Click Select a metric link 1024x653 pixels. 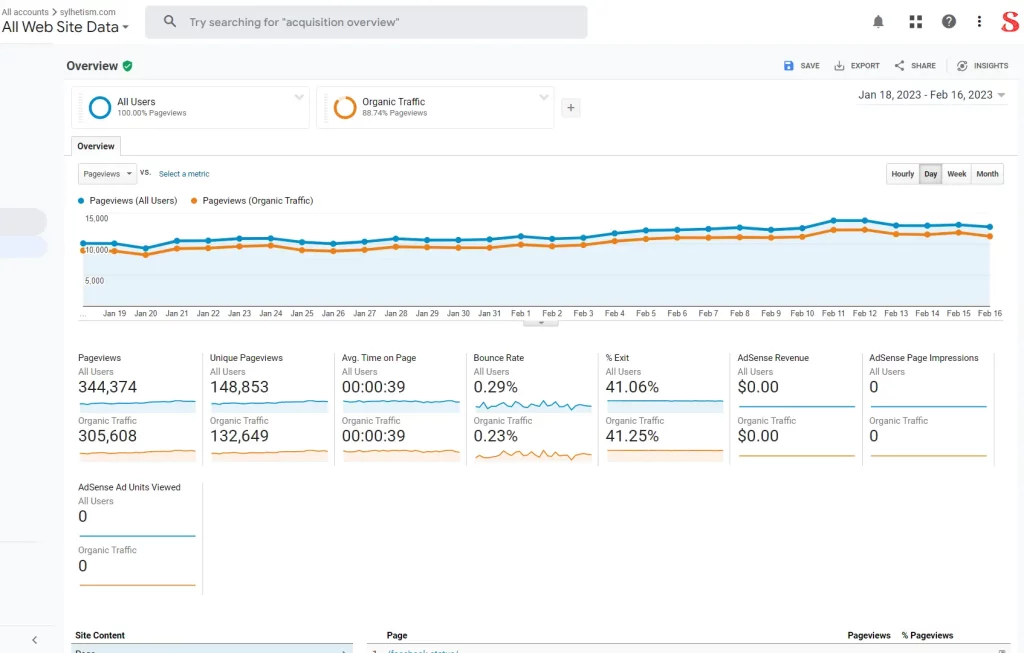pos(184,174)
